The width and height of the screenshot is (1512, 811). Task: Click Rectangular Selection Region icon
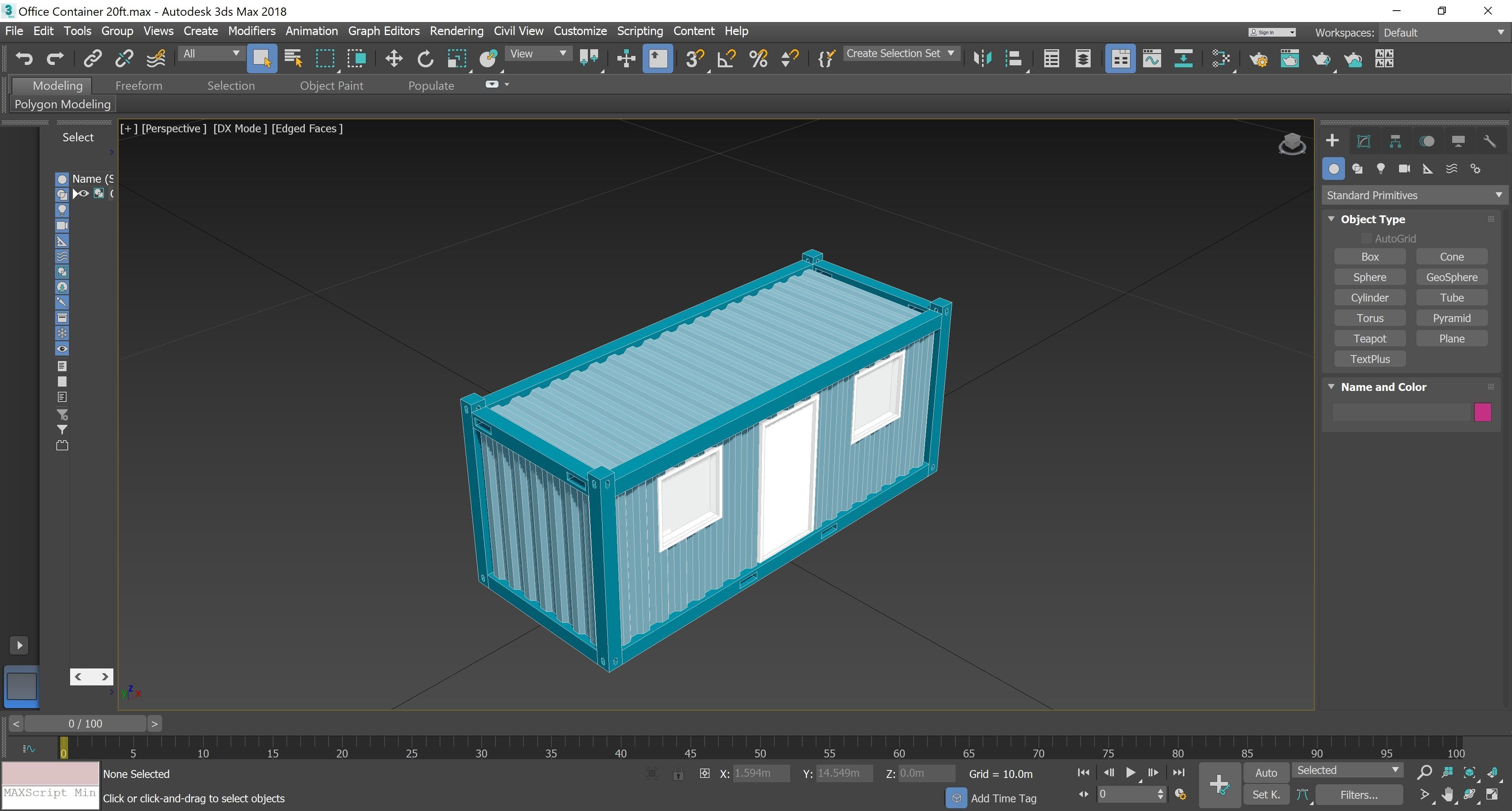(324, 59)
